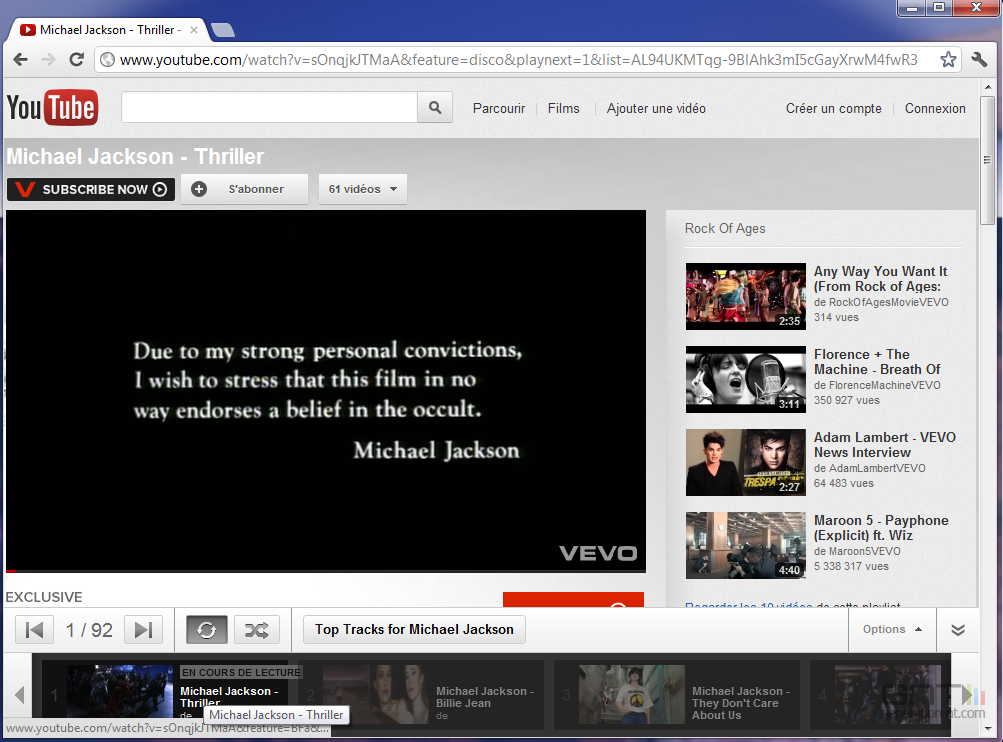This screenshot has height=742, width=1003.
Task: Open the Chrome wrench menu
Action: [x=979, y=60]
